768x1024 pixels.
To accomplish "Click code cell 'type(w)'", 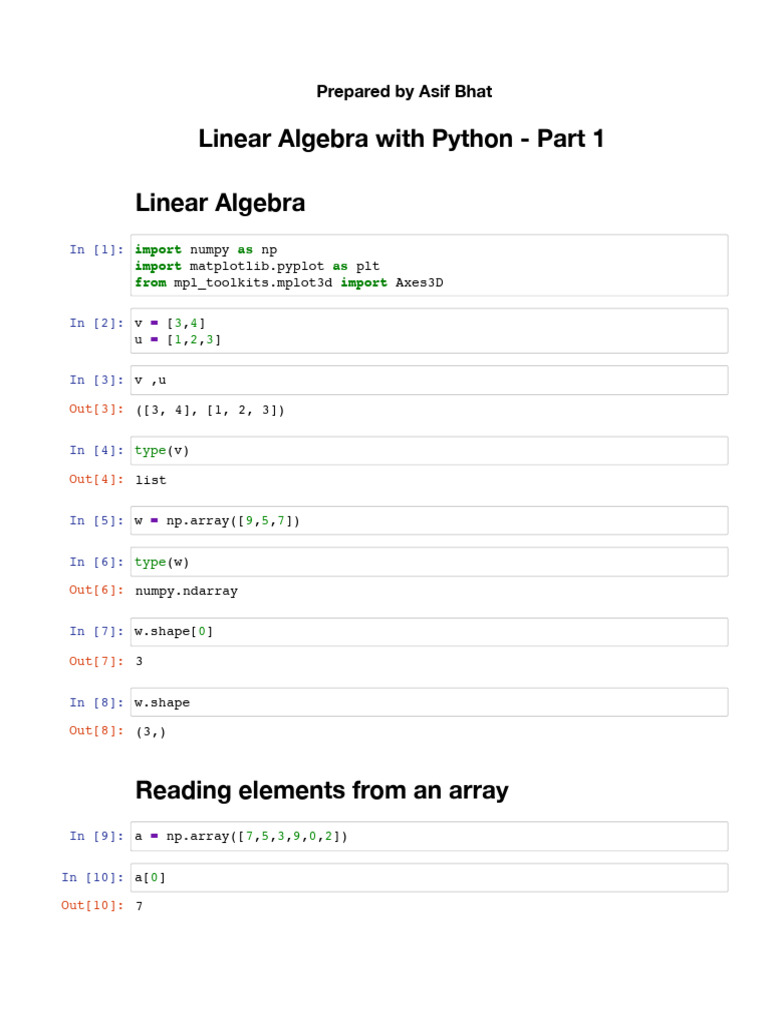I will pyautogui.click(x=429, y=562).
